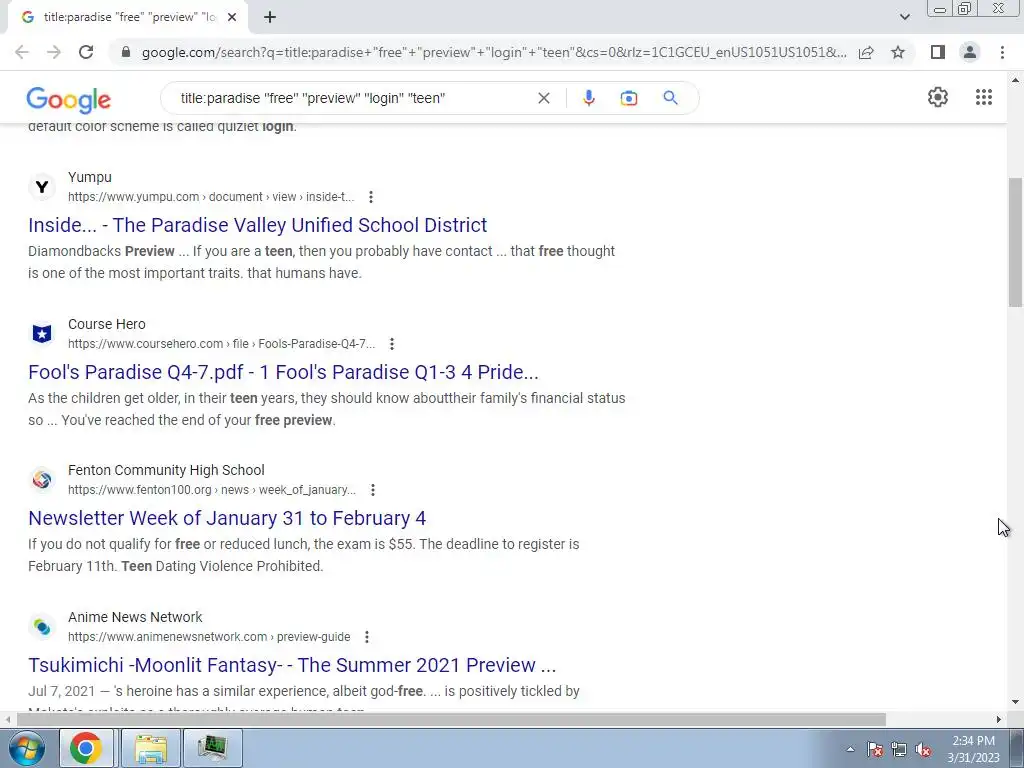
Task: Open the Tsukimichi Moonlit Fantasy preview link
Action: pos(292,665)
